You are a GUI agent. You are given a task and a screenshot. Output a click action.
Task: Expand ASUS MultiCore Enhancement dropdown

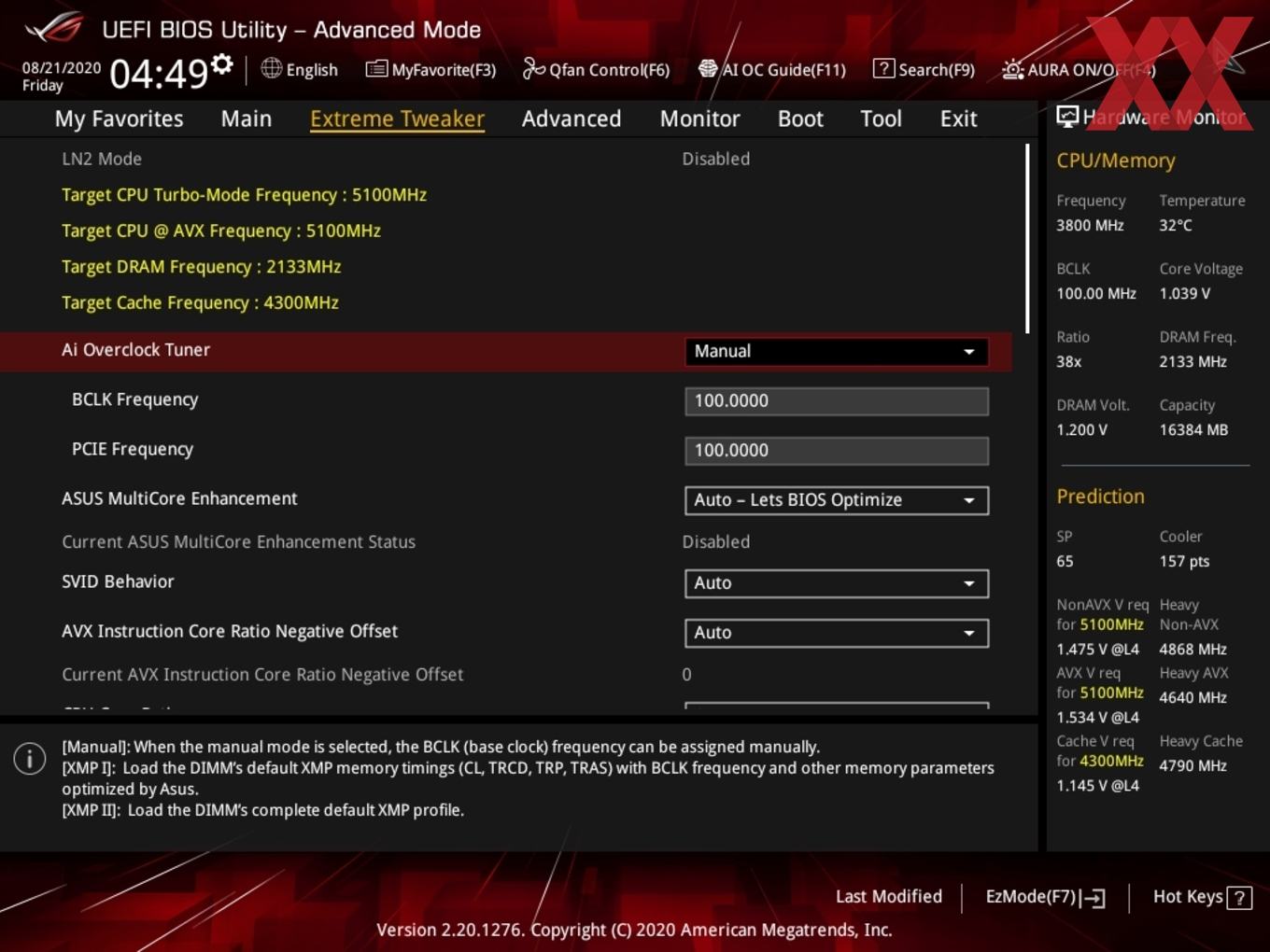point(837,499)
